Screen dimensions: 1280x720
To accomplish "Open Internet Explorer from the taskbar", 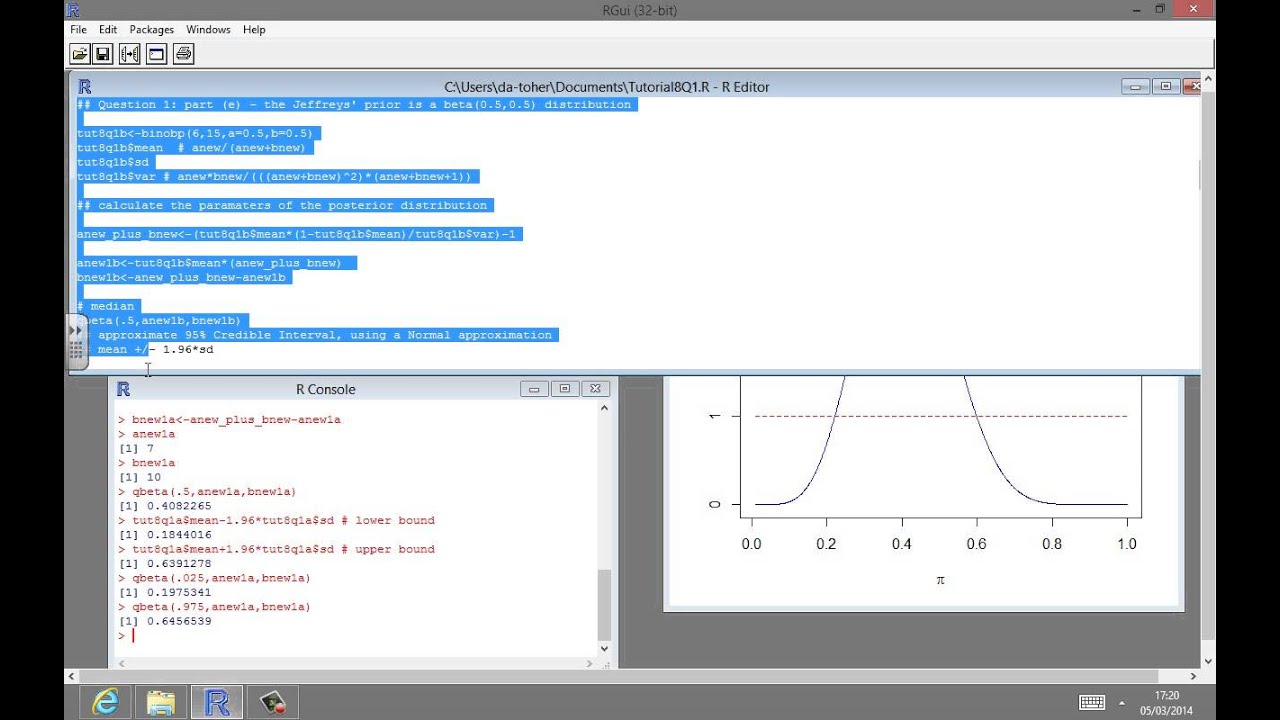I will (106, 702).
